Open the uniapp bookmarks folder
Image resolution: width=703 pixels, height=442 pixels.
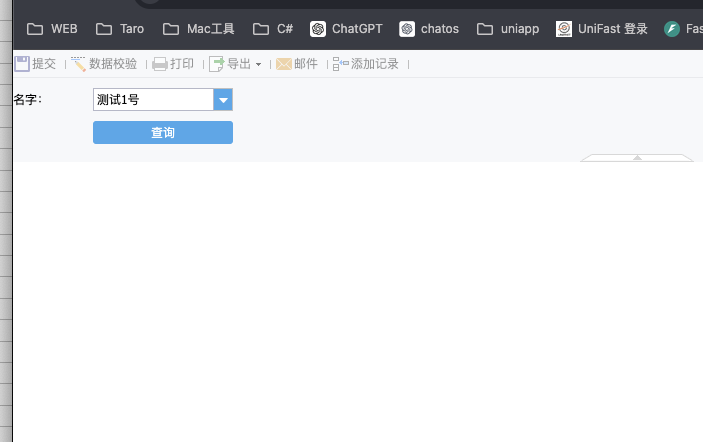[x=508, y=29]
